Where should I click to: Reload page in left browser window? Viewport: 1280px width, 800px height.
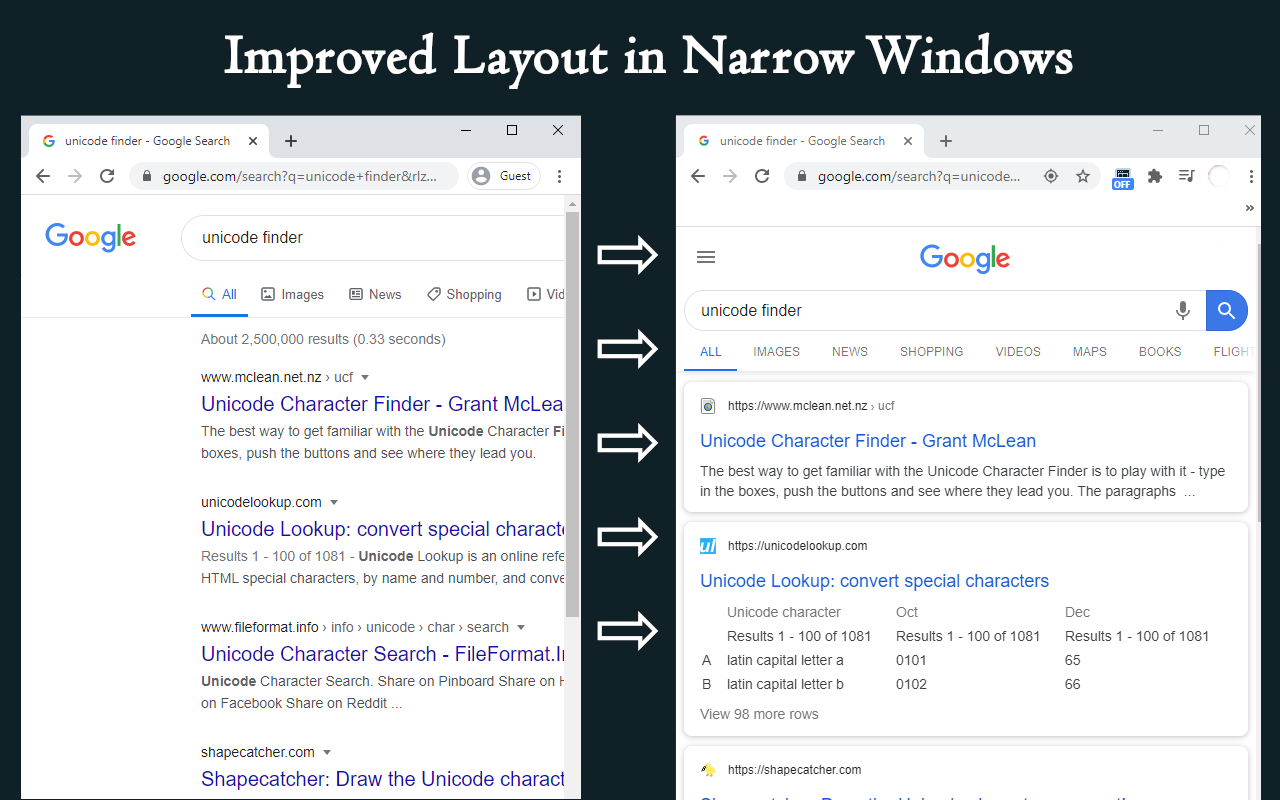[x=107, y=176]
